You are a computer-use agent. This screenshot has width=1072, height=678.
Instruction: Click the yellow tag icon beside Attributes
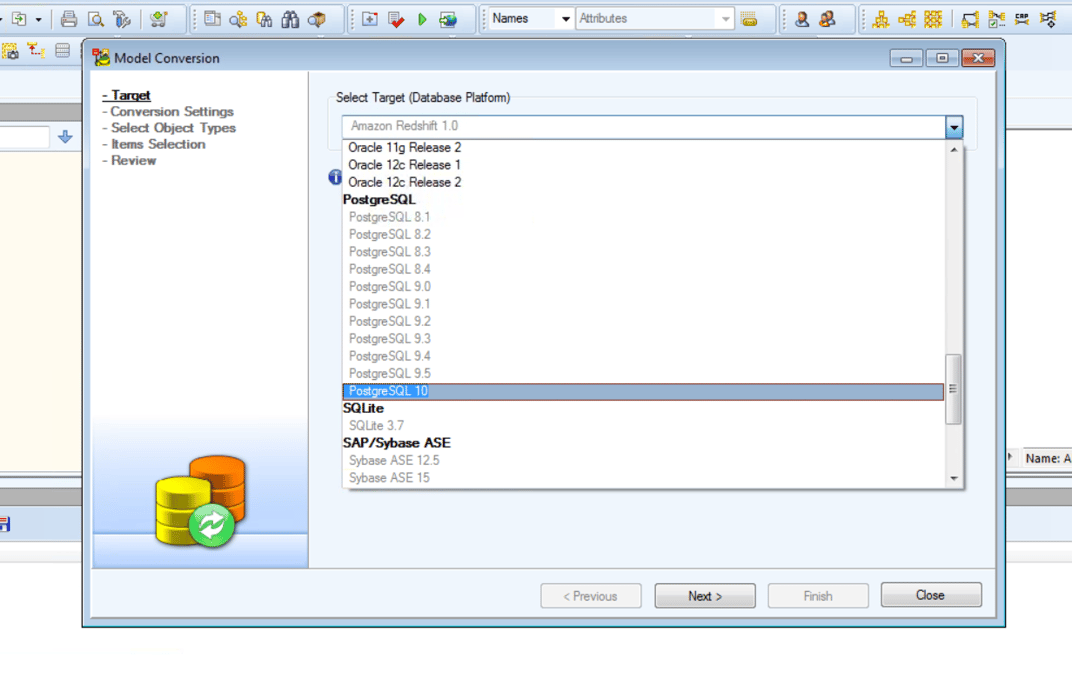(749, 19)
